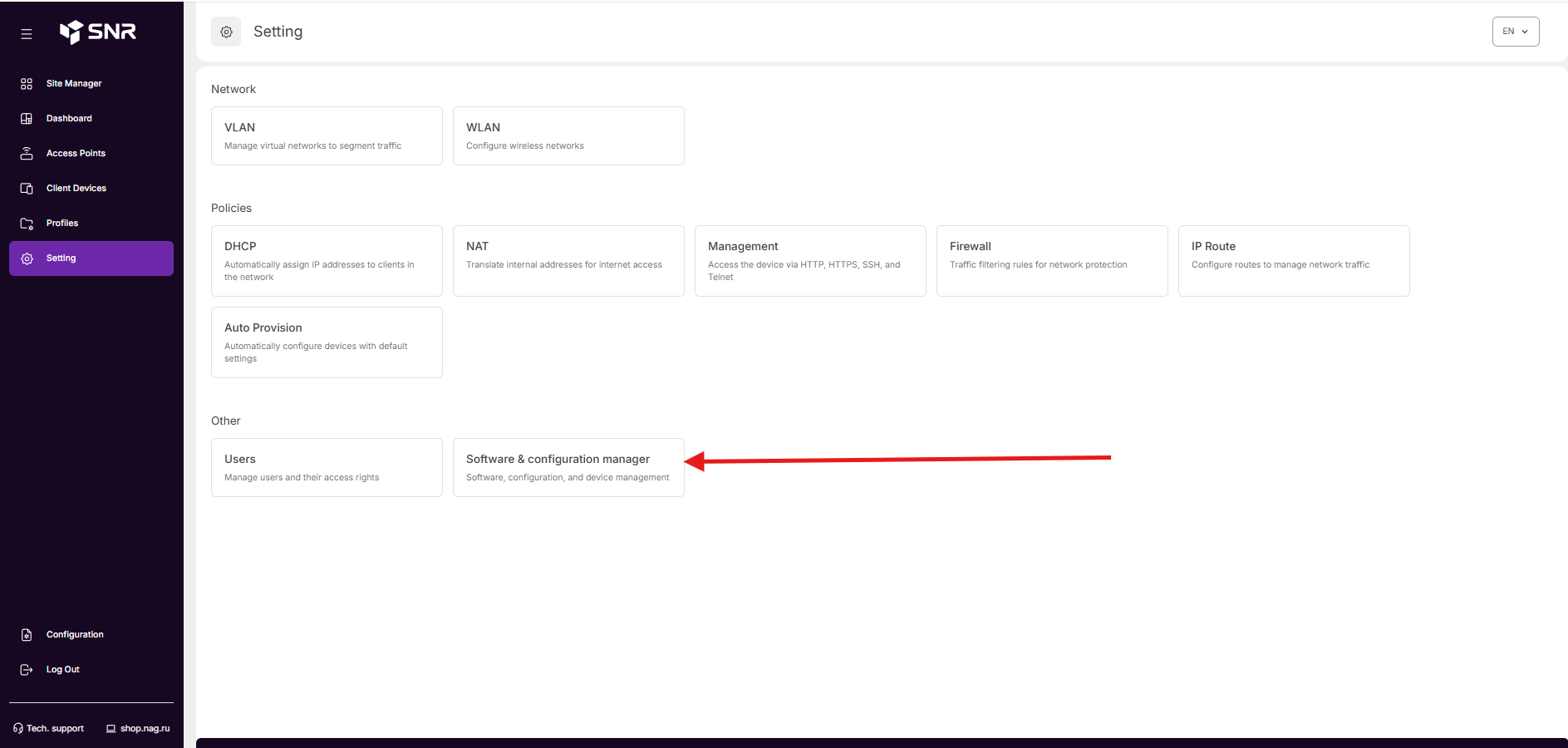Open the NAT policy card
Viewport: 1568px width, 748px height.
click(568, 261)
